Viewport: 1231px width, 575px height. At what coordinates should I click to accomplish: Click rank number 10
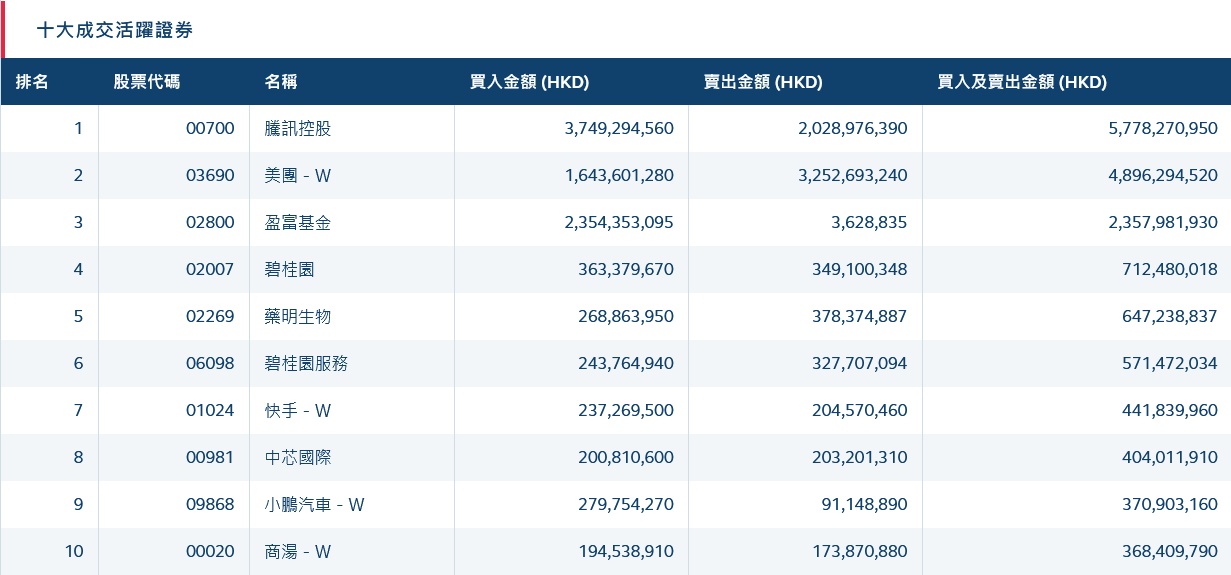pos(75,551)
